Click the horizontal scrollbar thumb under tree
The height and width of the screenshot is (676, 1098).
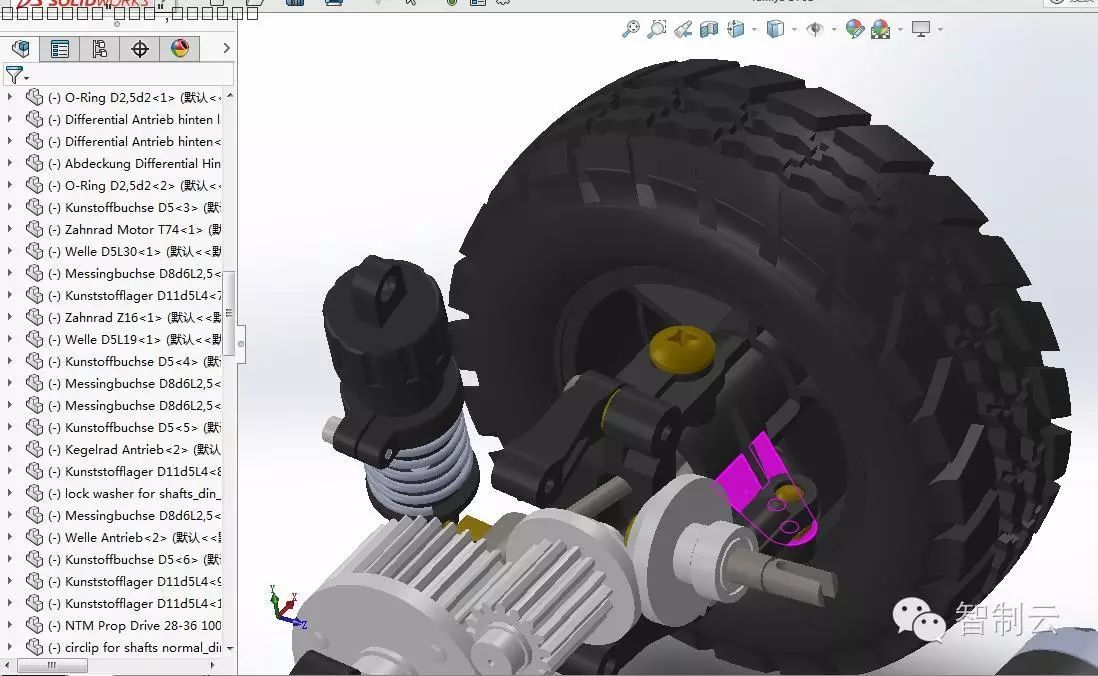52,665
